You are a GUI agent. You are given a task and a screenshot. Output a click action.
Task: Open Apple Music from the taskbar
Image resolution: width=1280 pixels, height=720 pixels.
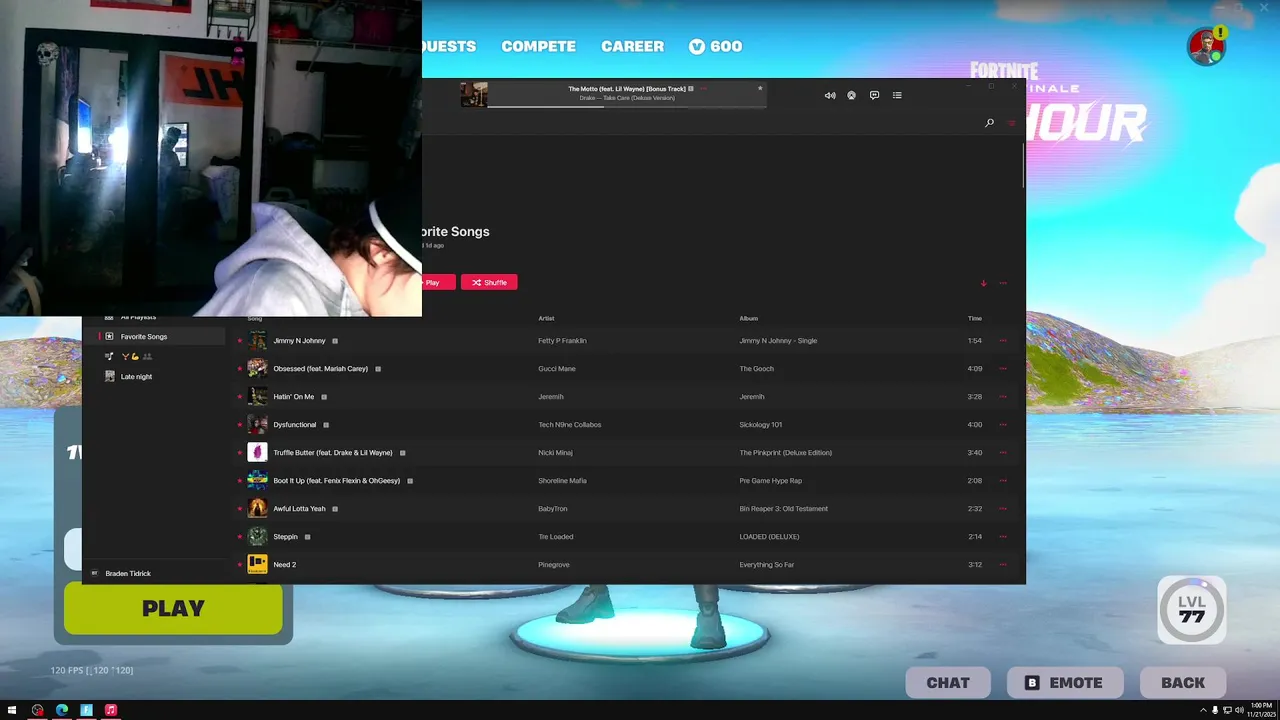point(111,710)
